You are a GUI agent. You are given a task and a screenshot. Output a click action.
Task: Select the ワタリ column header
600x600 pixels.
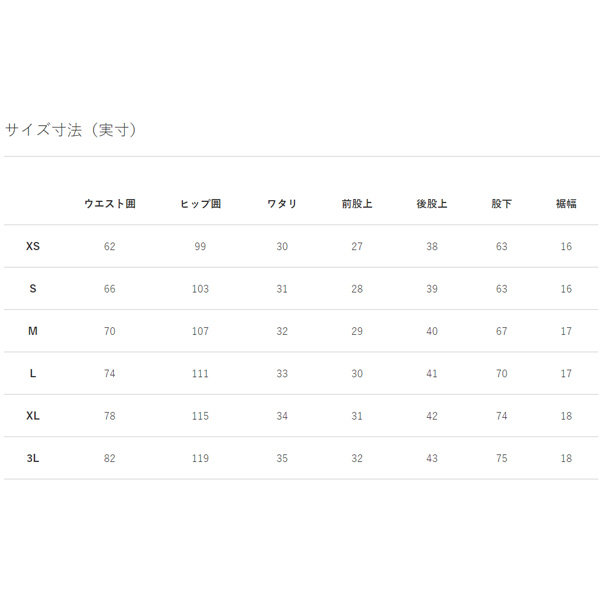pos(282,204)
